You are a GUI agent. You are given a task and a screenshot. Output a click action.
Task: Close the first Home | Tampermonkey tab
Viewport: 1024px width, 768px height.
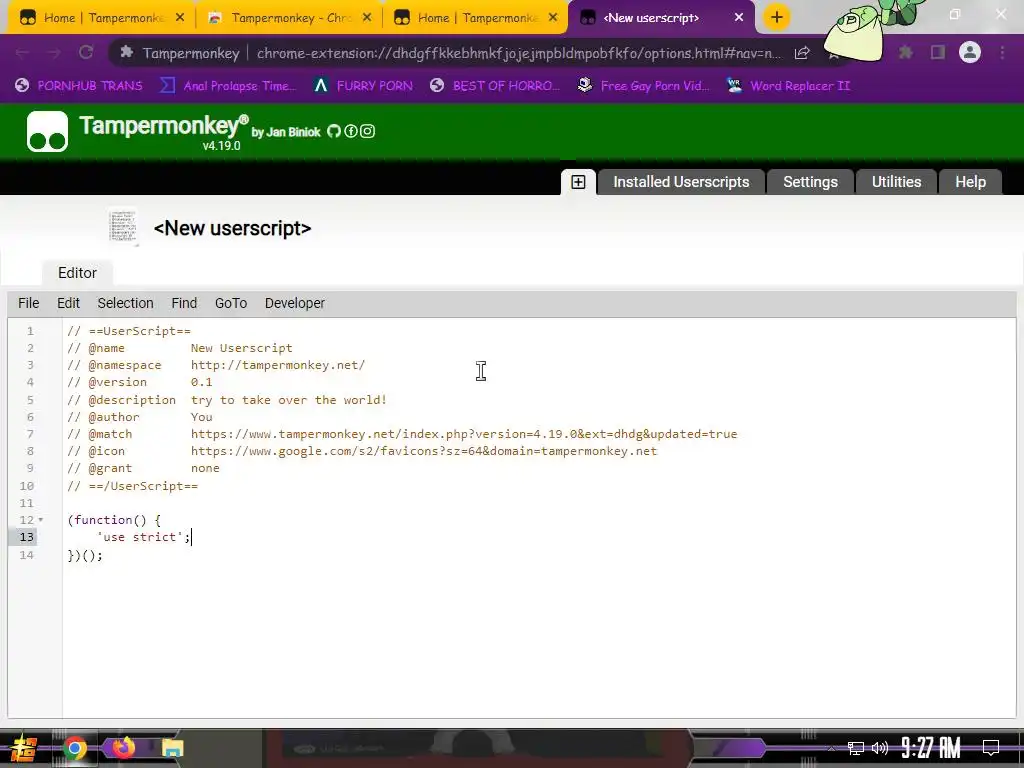coord(180,18)
